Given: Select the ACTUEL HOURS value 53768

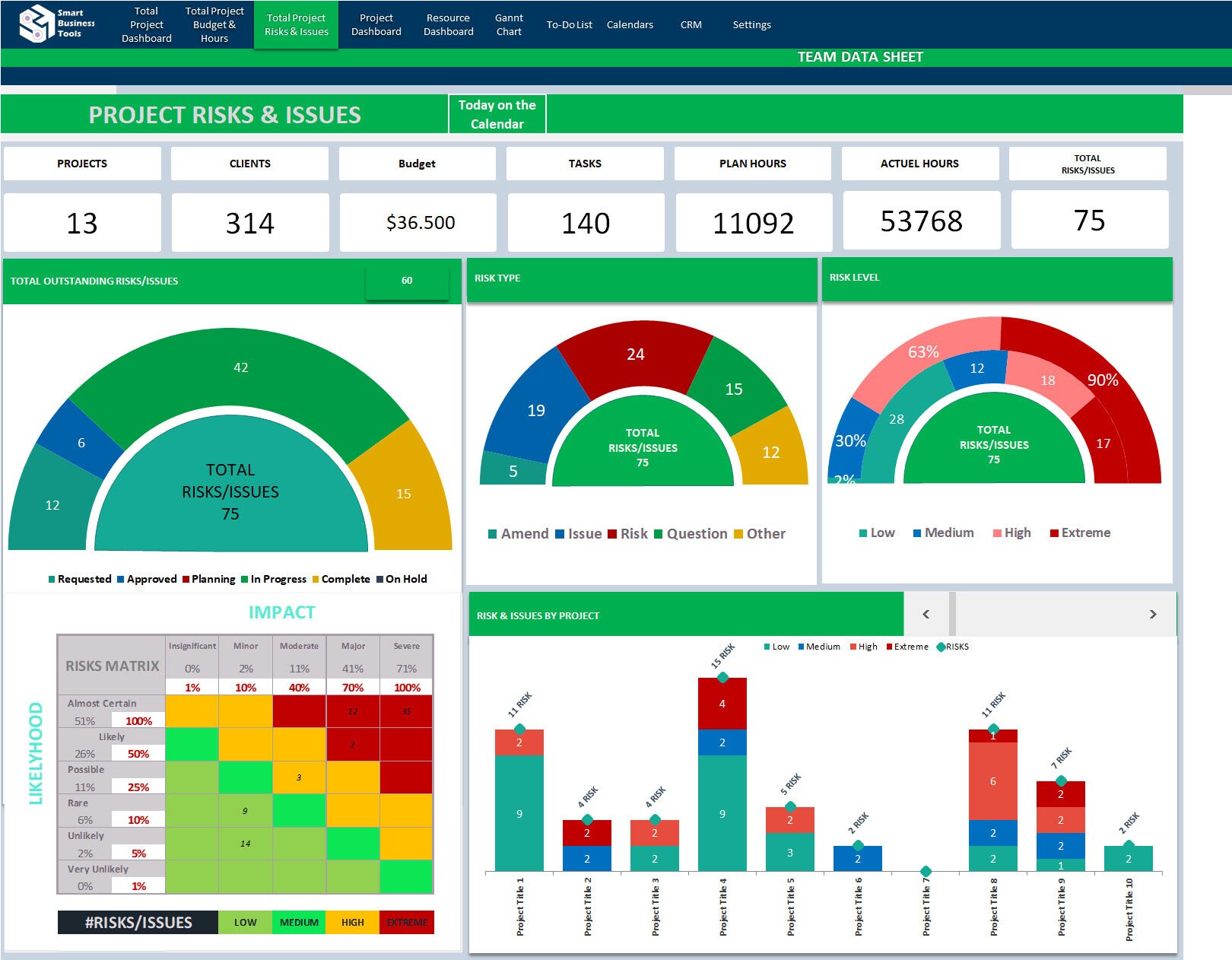Looking at the screenshot, I should pyautogui.click(x=922, y=221).
